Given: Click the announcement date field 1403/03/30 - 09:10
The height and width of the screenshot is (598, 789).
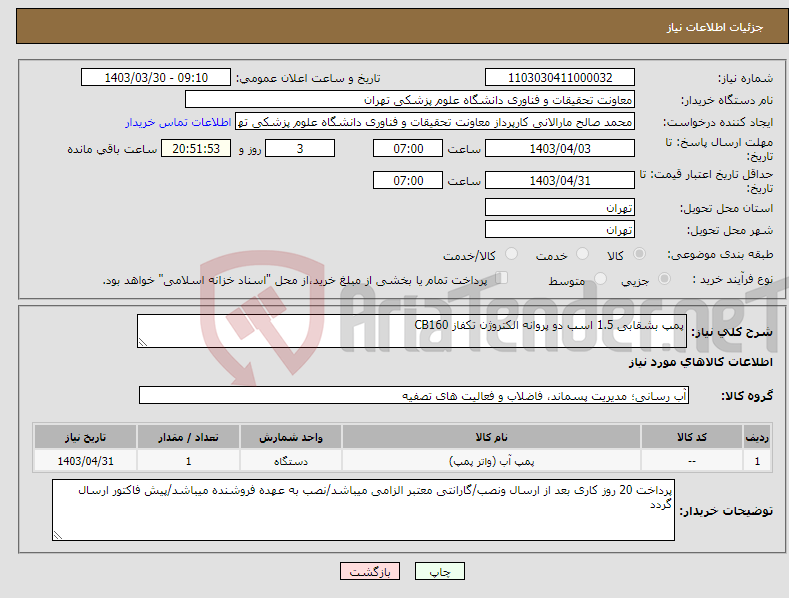Looking at the screenshot, I should point(156,78).
